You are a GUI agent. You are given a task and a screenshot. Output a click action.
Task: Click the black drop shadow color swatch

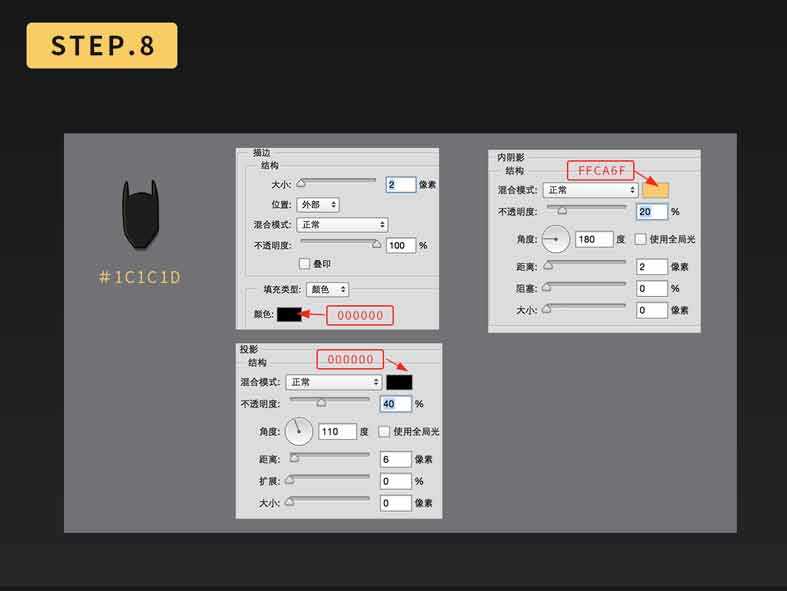[x=399, y=382]
